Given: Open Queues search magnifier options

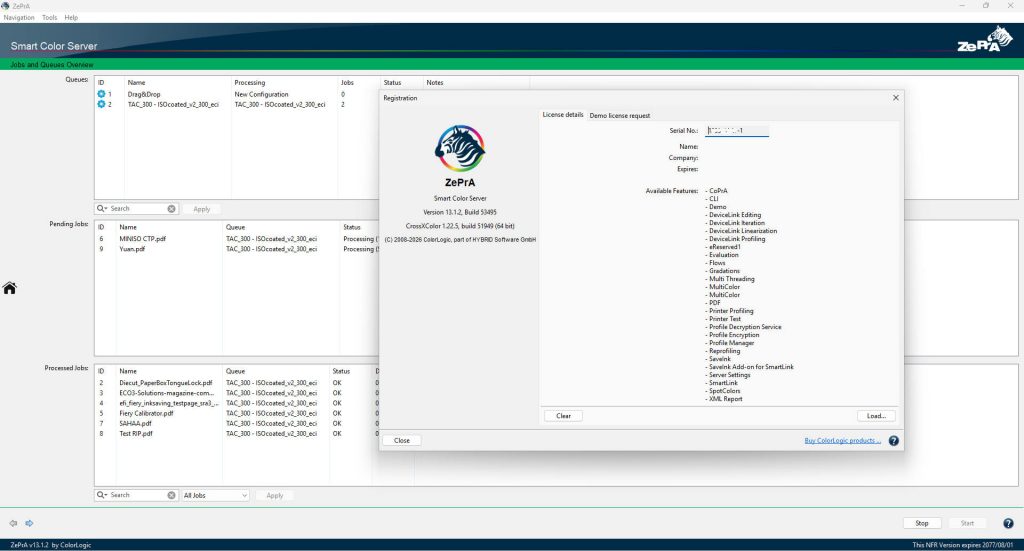Looking at the screenshot, I should click(x=102, y=209).
